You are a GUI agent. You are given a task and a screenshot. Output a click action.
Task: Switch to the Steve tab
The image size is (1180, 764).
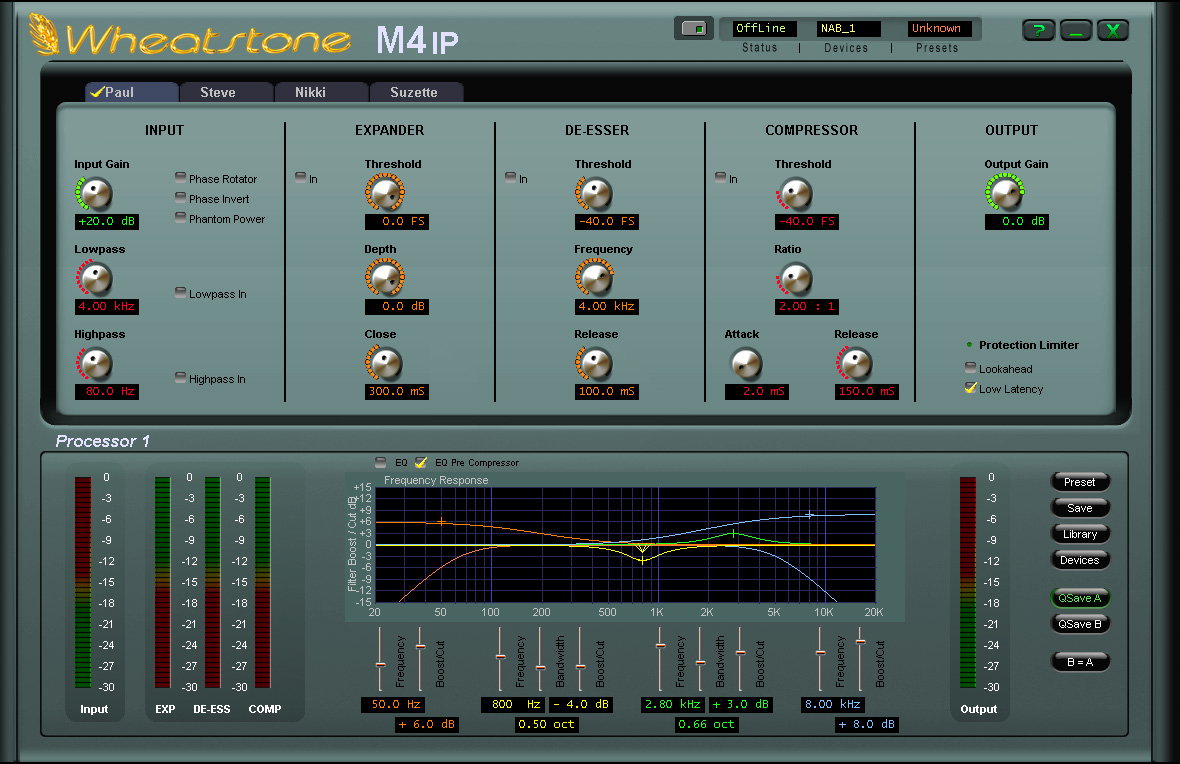(227, 92)
